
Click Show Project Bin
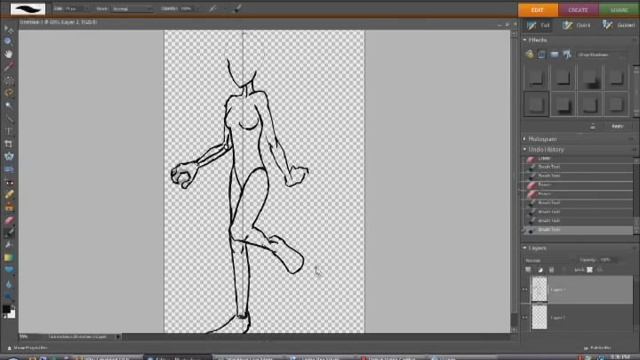[27, 348]
